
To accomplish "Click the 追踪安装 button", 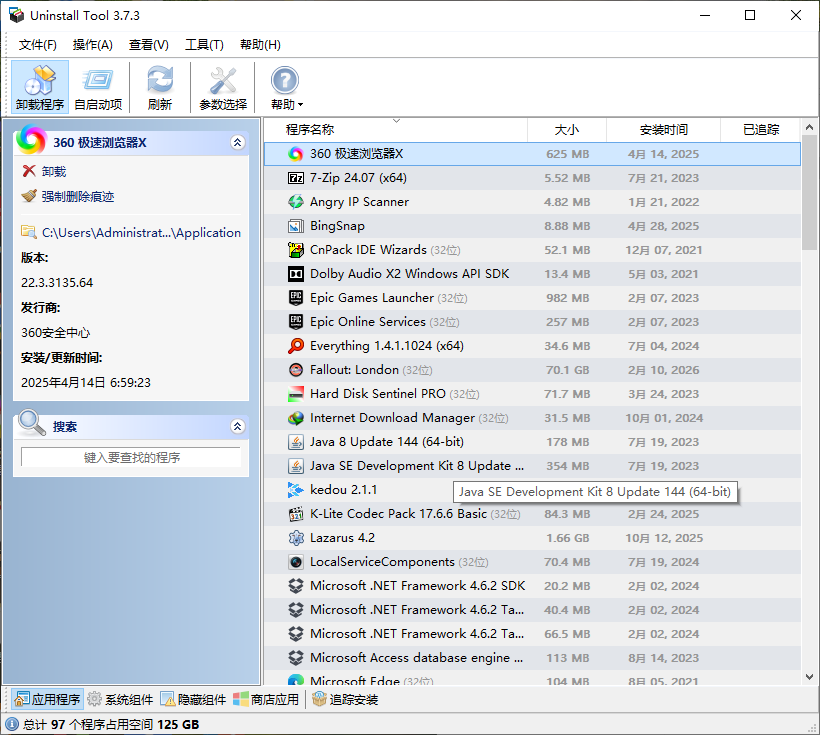I will point(345,699).
